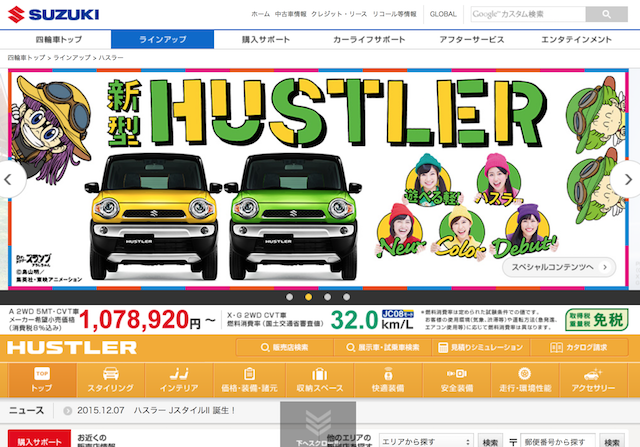Viewport: 640px width, 447px height.
Task: Select the first carousel dot
Action: [289, 297]
